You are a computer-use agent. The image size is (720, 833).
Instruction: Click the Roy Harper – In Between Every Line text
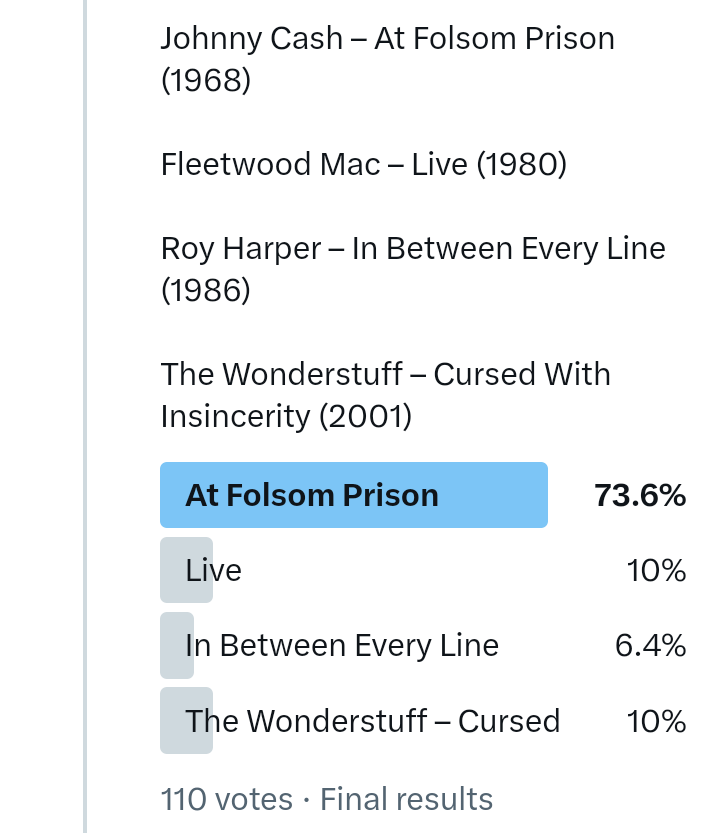pos(412,249)
